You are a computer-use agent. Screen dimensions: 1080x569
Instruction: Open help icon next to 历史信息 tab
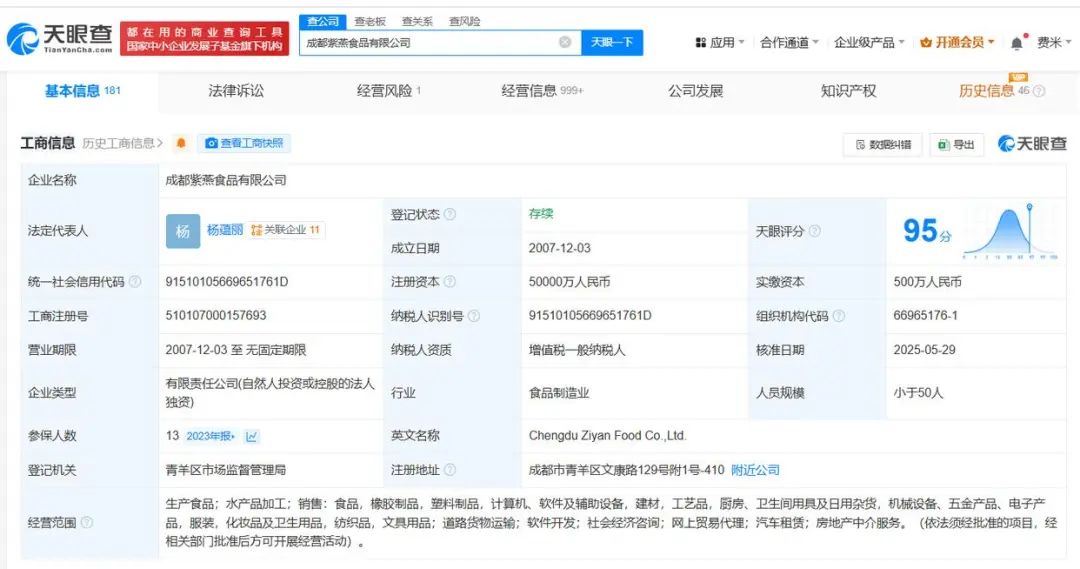[x=1039, y=91]
